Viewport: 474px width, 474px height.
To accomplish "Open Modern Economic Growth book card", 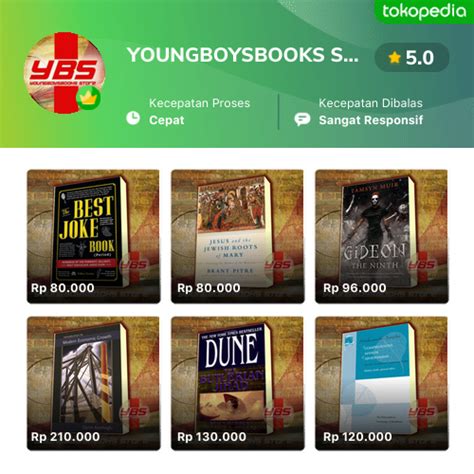I will 93,384.
